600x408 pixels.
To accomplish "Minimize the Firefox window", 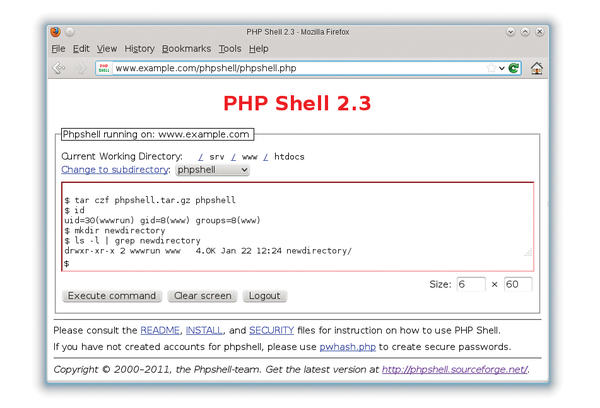I will pos(510,32).
